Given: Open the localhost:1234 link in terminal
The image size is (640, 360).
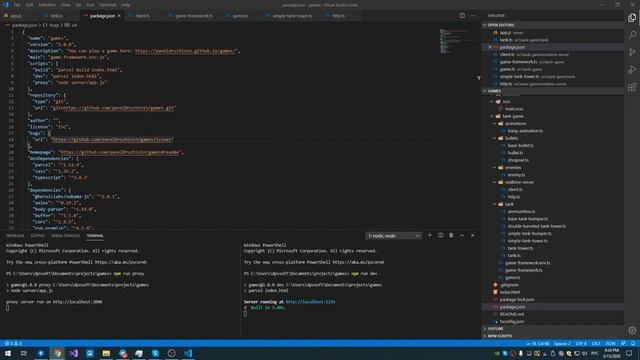Looking at the screenshot, I should coord(310,302).
